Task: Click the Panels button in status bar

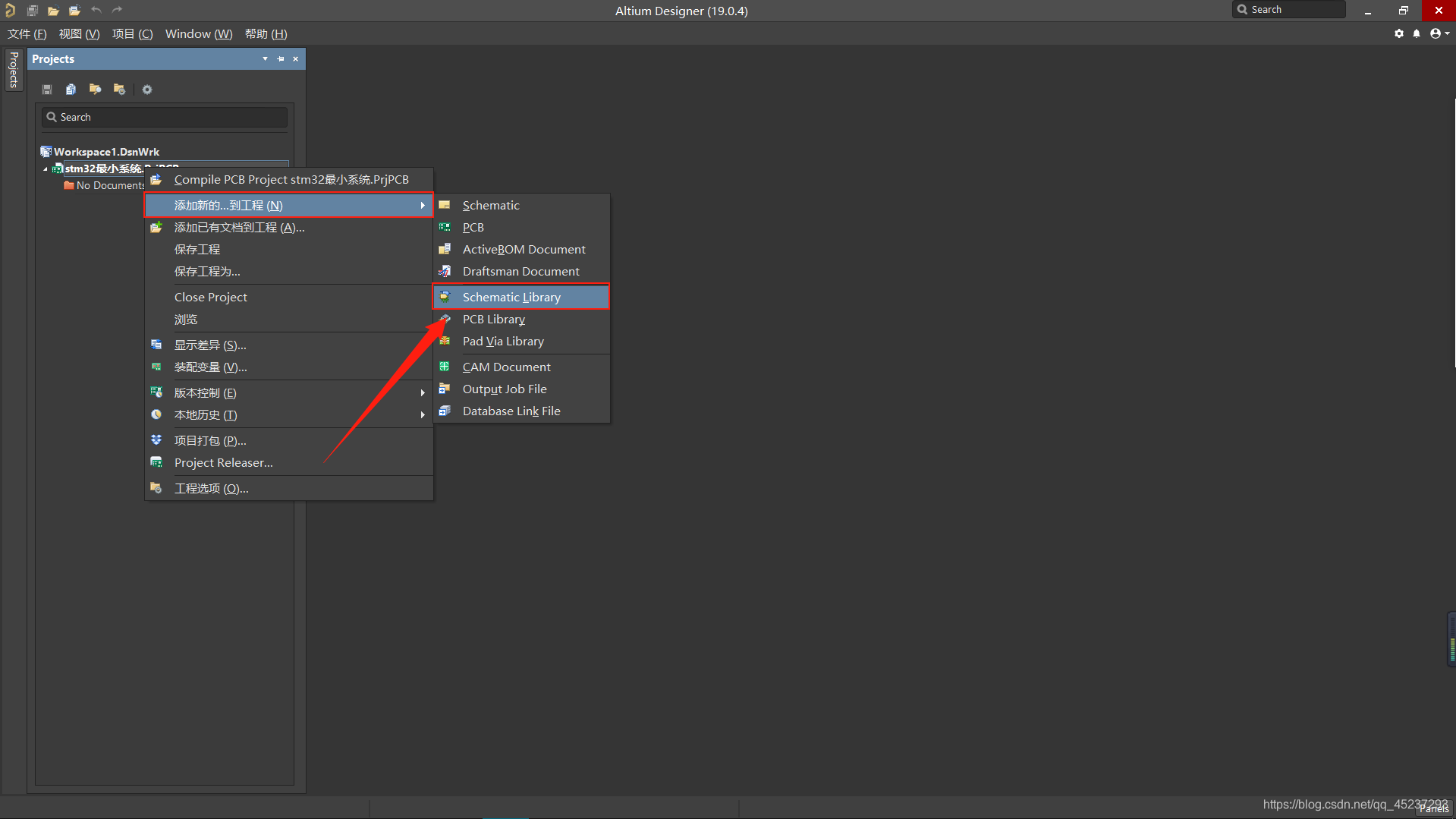Action: 1433,809
